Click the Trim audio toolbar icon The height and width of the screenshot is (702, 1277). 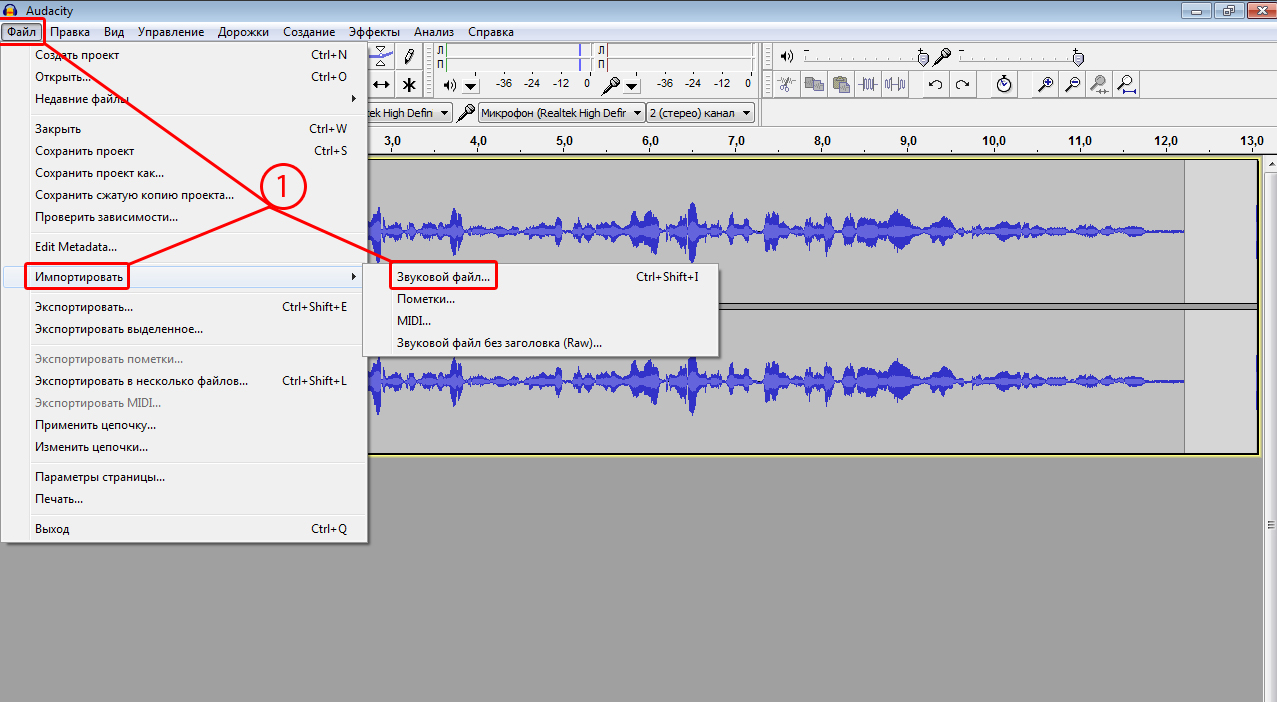[x=868, y=84]
